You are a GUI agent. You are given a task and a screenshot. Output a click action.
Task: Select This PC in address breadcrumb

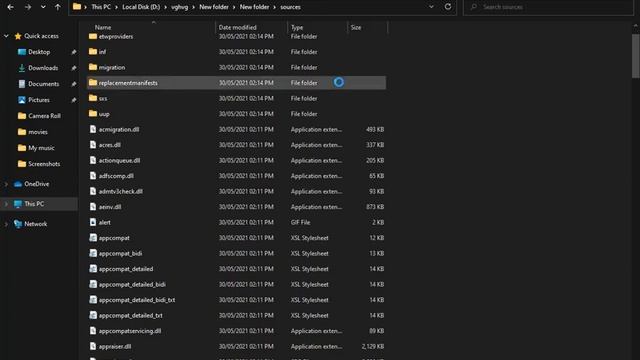click(101, 7)
